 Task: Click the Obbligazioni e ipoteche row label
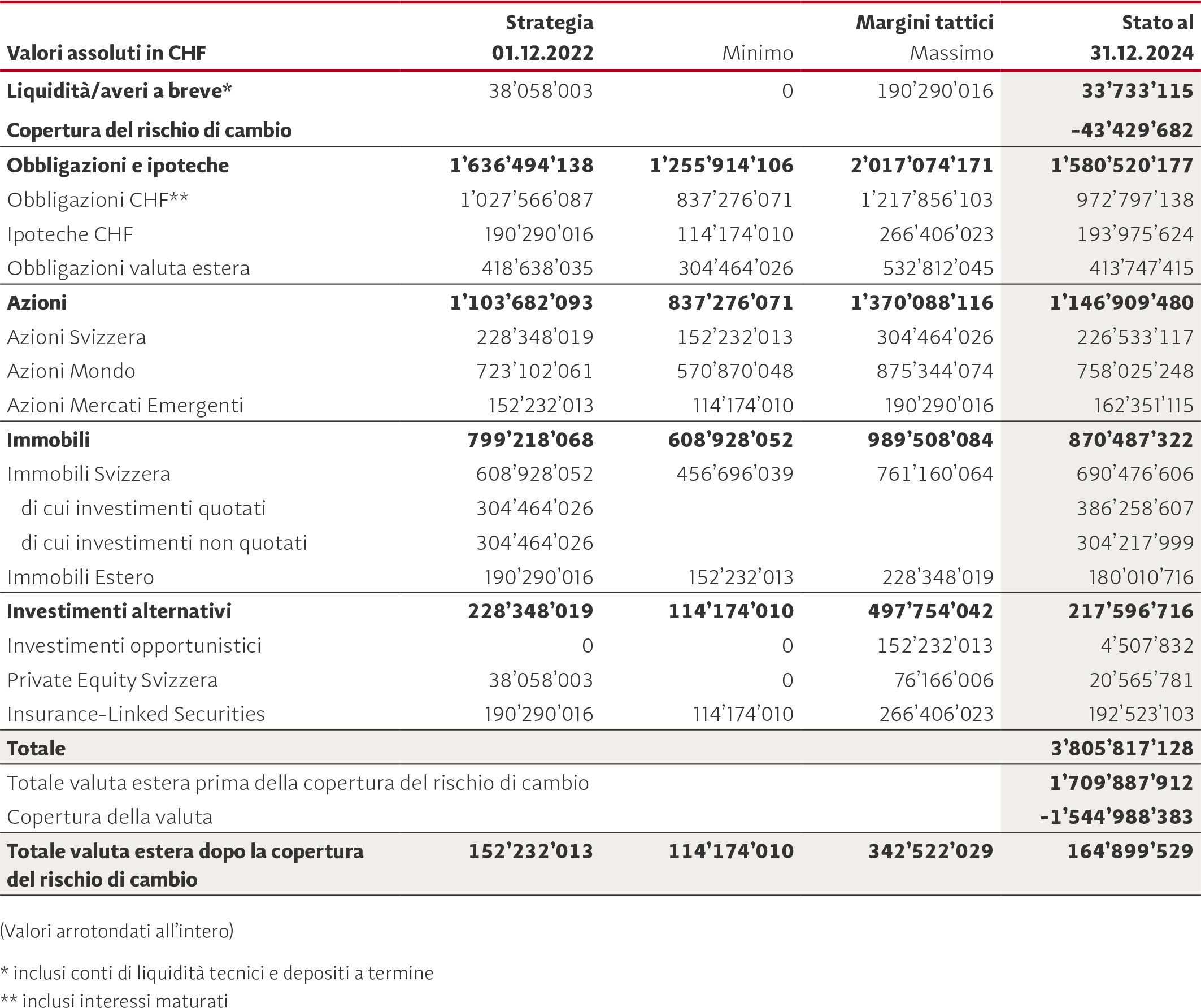point(118,166)
